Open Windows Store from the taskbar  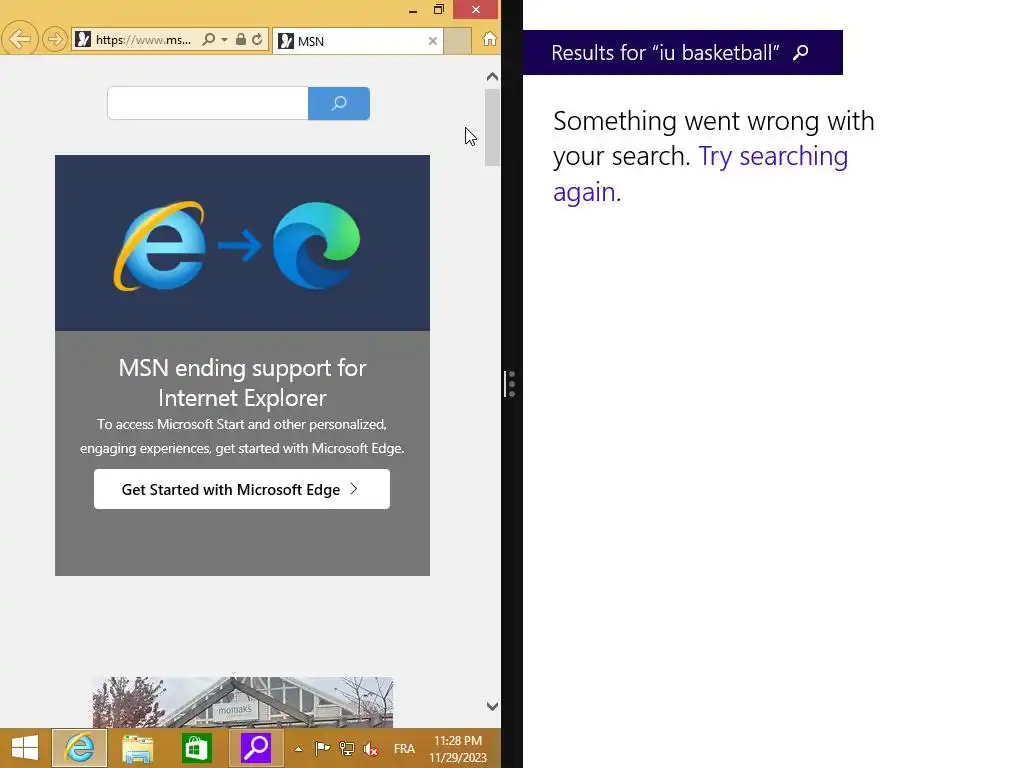(x=197, y=748)
